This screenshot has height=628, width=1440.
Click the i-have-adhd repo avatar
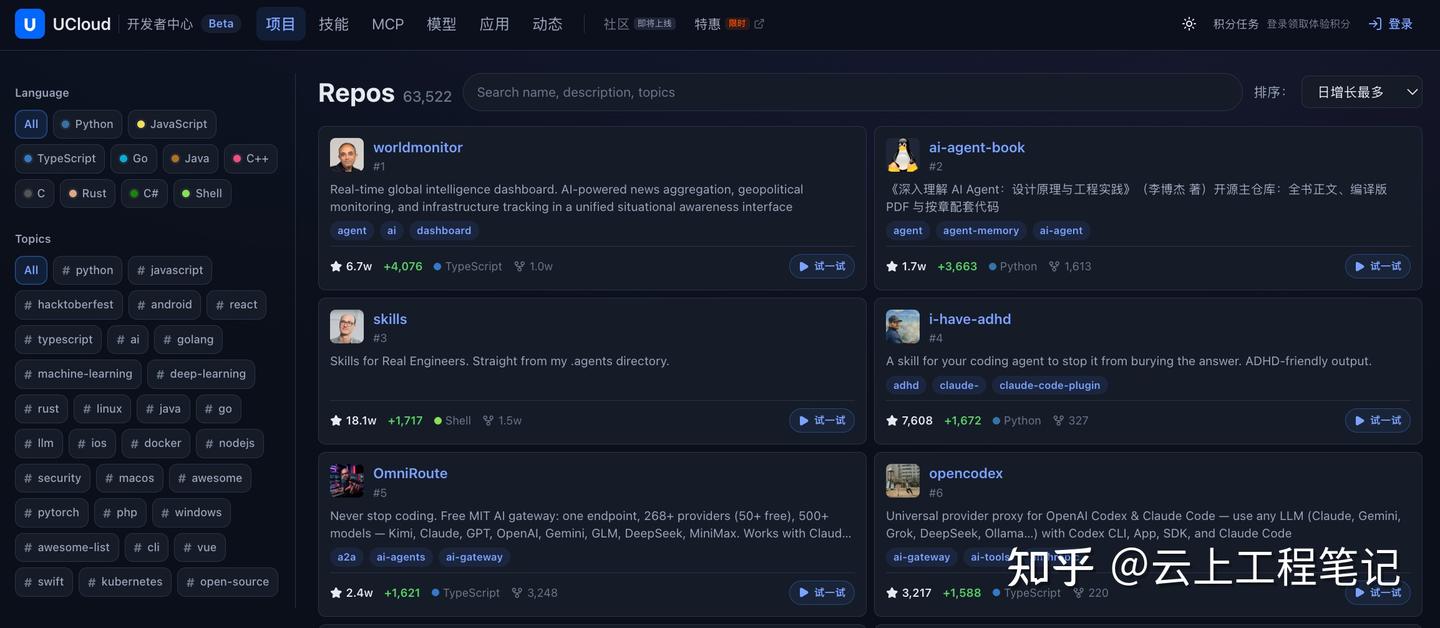pyautogui.click(x=903, y=327)
